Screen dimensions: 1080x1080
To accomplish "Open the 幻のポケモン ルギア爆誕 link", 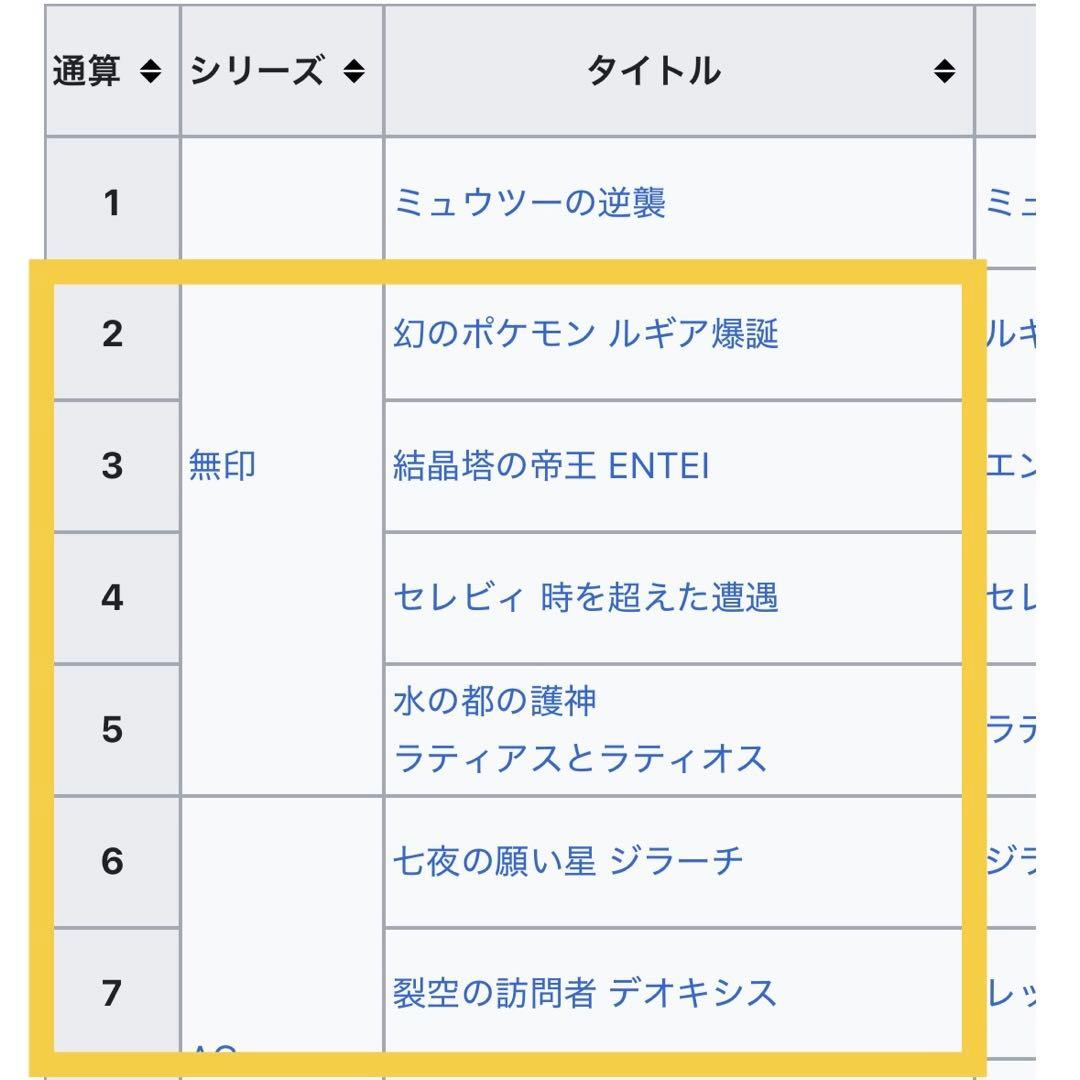I will pyautogui.click(x=586, y=333).
